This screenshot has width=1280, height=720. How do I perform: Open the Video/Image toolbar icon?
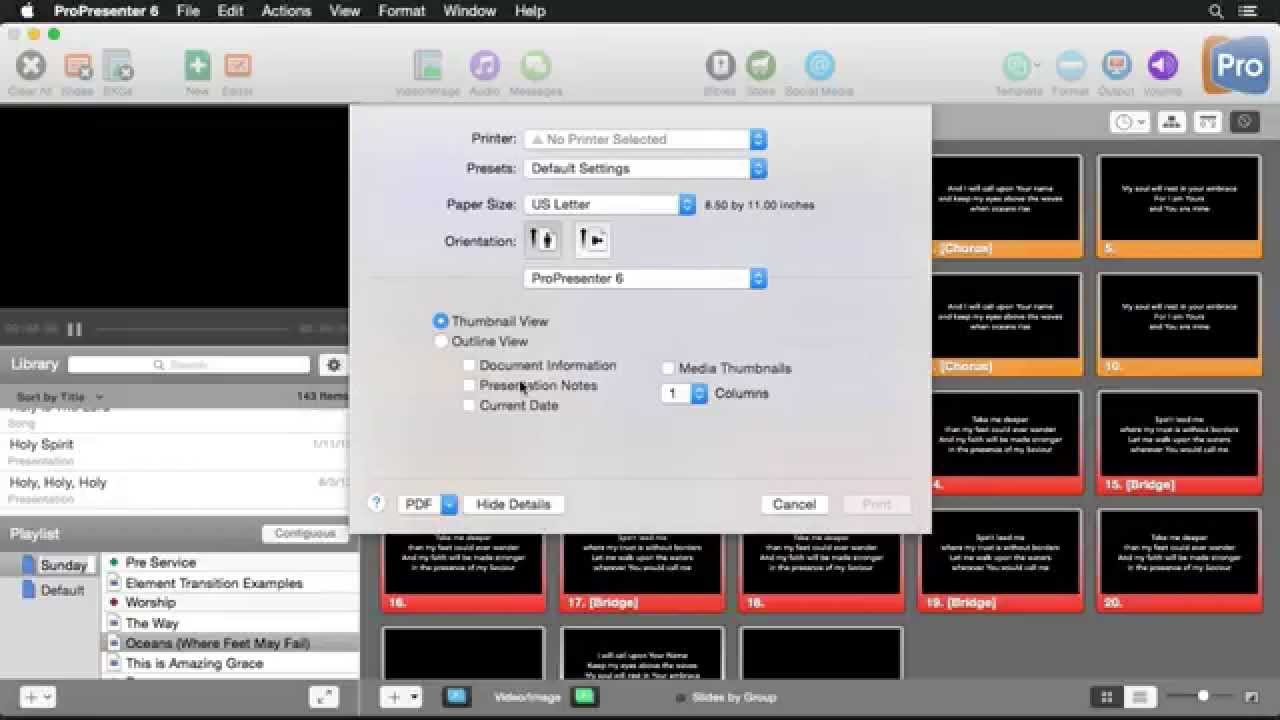tap(428, 66)
